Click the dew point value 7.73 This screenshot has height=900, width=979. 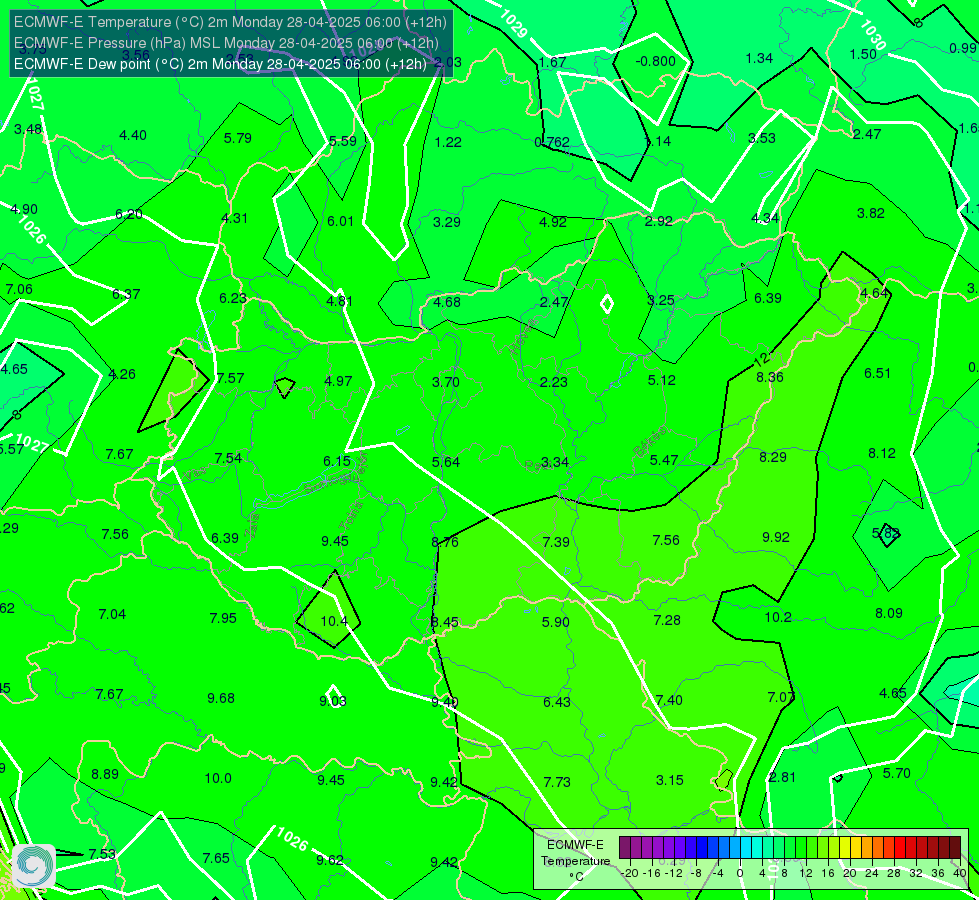point(557,782)
